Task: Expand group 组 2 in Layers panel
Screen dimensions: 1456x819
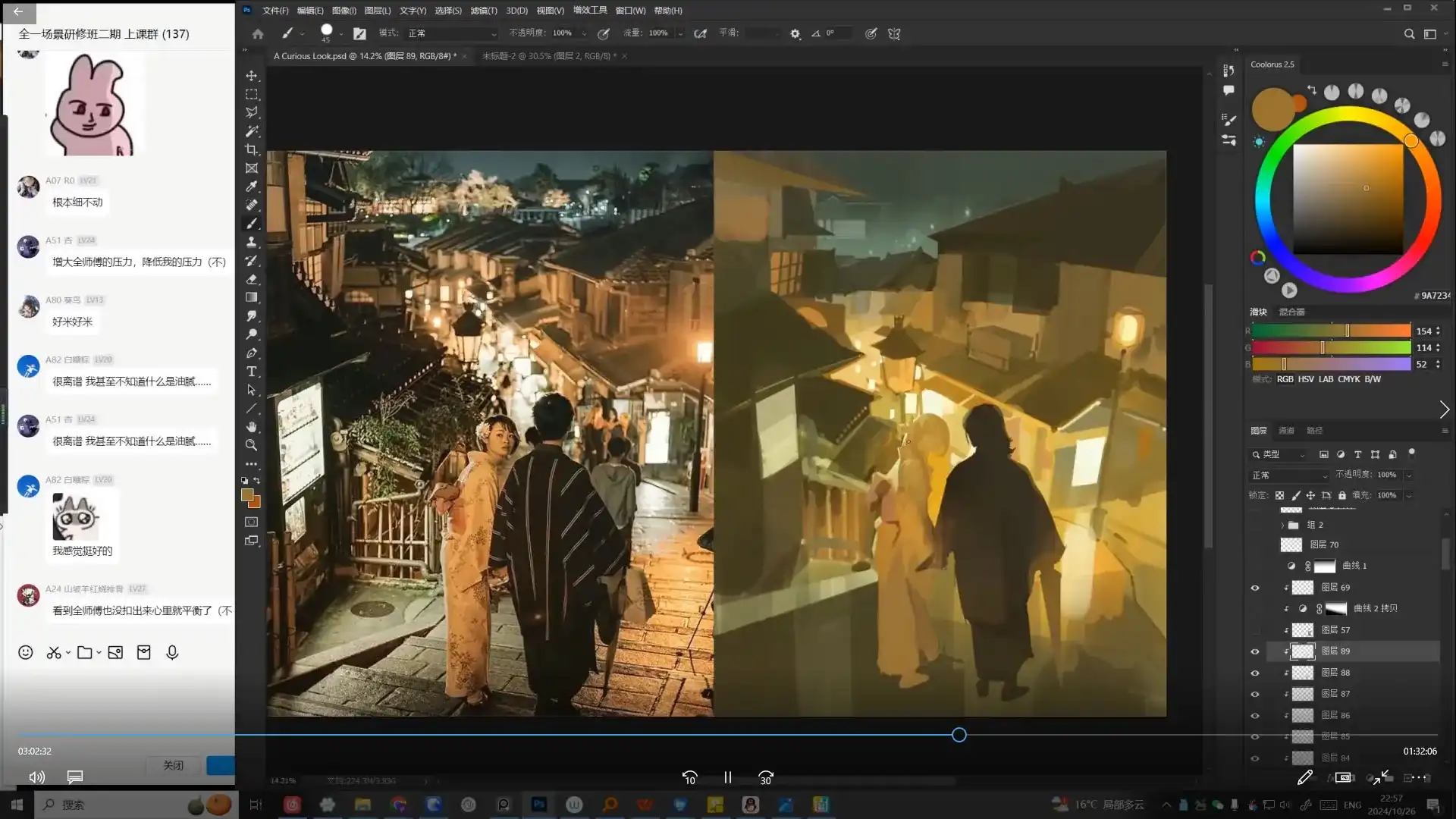Action: point(1282,524)
